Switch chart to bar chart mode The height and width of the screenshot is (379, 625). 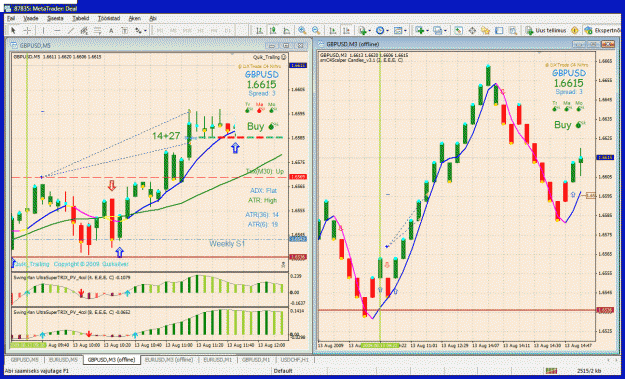pos(259,30)
